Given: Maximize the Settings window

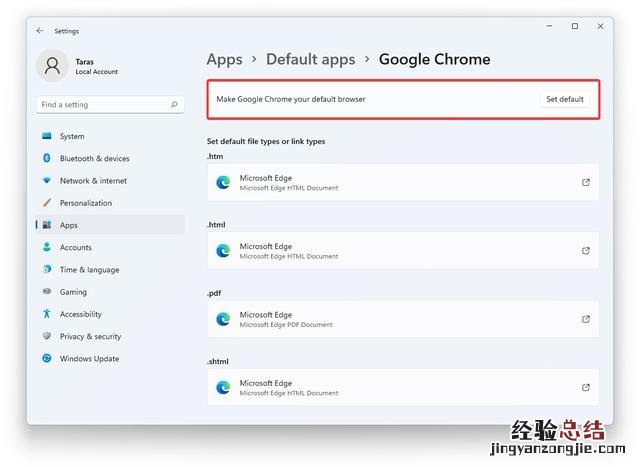Looking at the screenshot, I should [574, 26].
